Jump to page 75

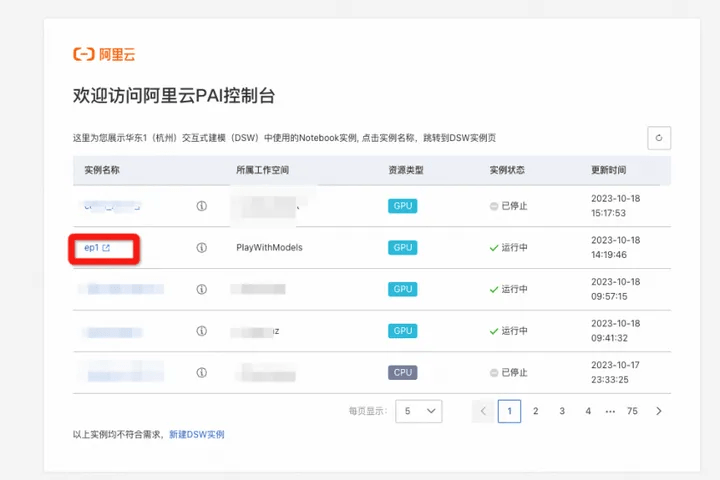point(632,411)
